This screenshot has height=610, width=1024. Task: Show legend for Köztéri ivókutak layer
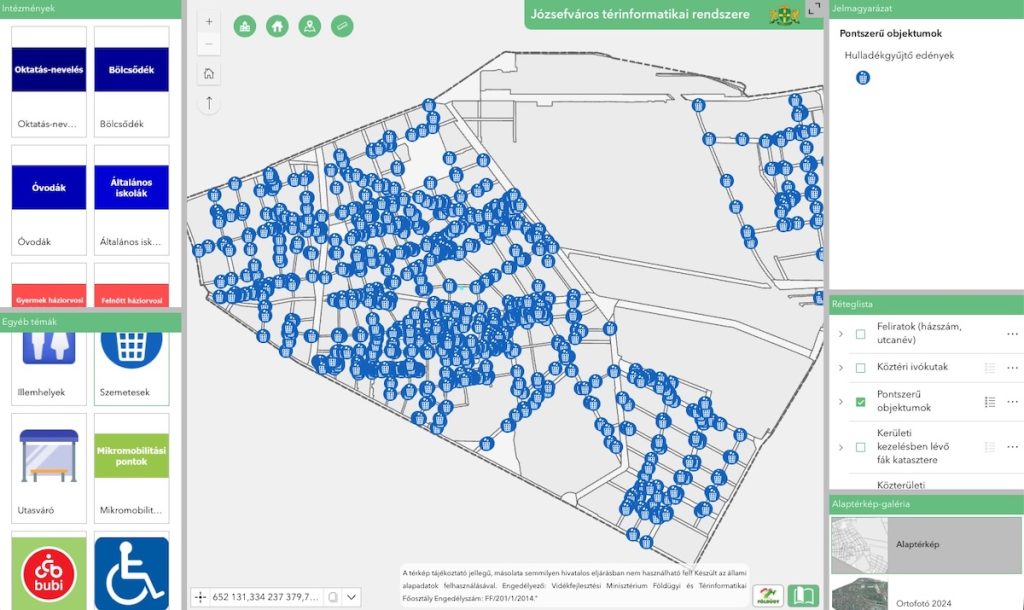point(990,368)
